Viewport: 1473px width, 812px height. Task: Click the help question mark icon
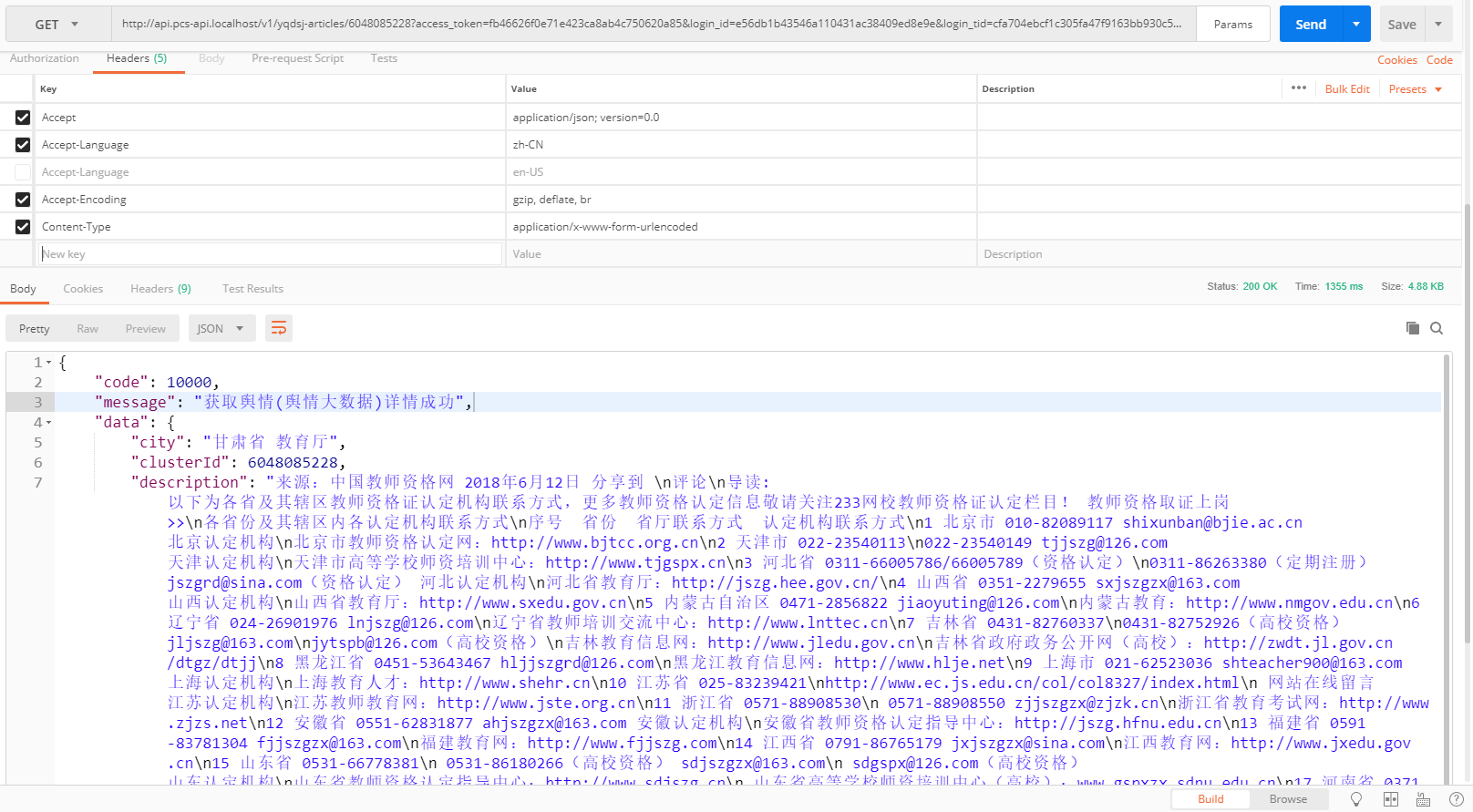[1457, 799]
